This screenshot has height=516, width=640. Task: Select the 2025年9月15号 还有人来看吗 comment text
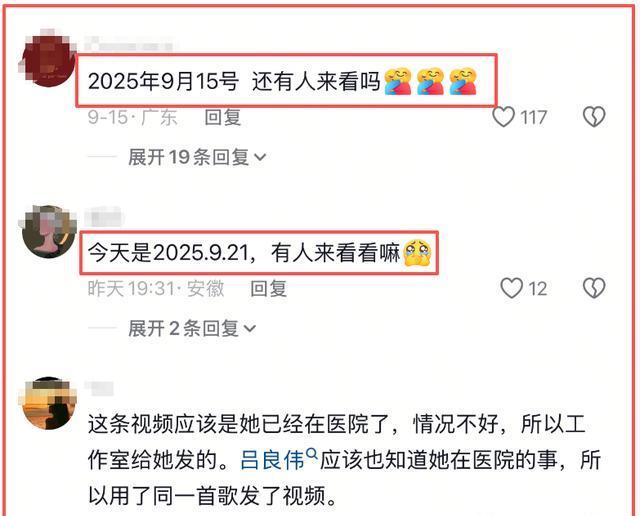(282, 81)
